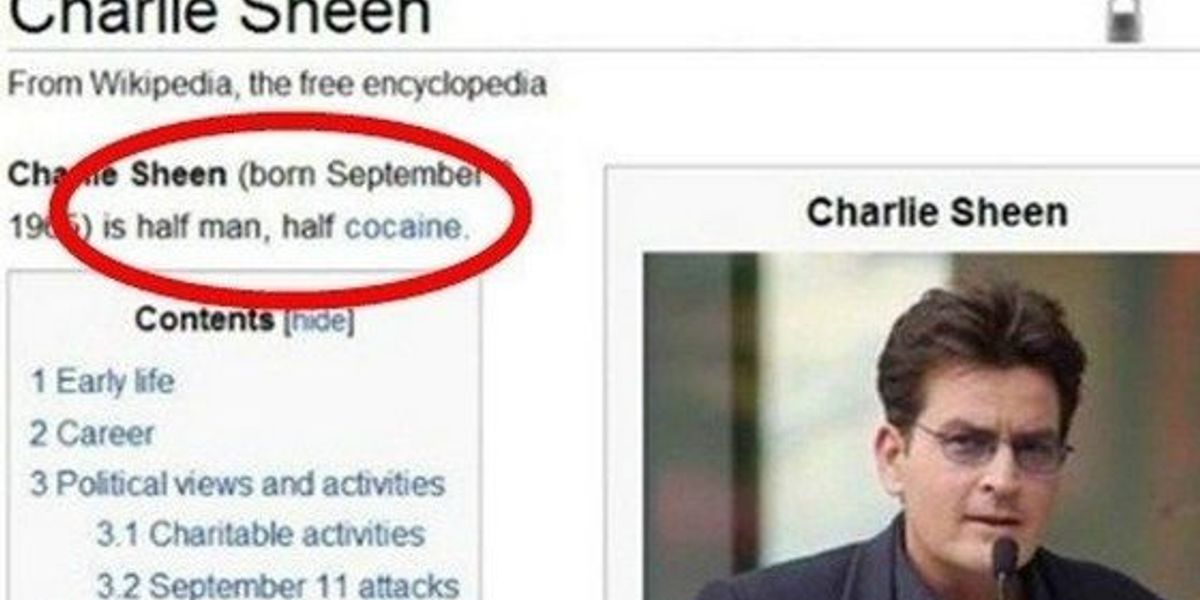This screenshot has height=600, width=1200.
Task: Click the padlock protection icon
Action: (1124, 19)
